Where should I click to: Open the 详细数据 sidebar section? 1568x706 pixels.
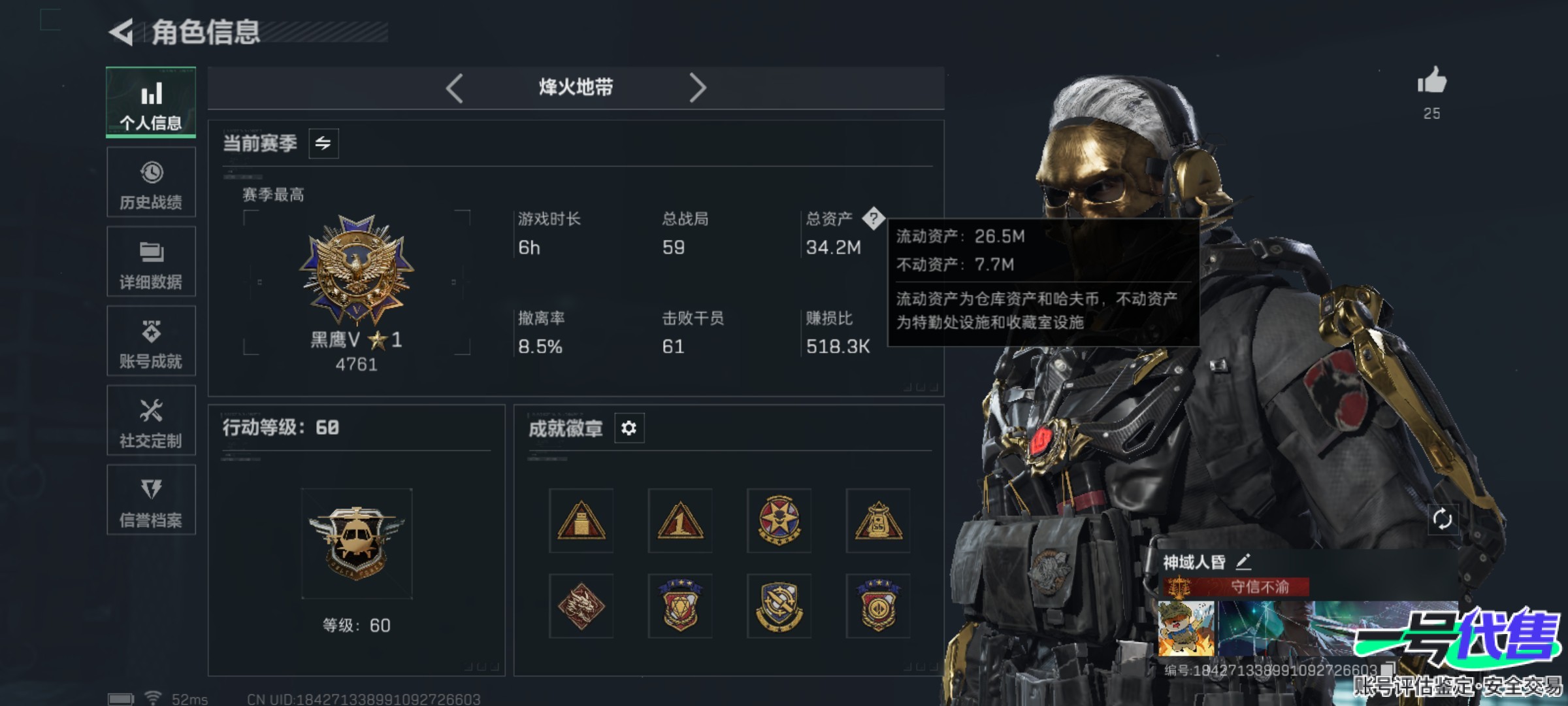click(x=151, y=261)
